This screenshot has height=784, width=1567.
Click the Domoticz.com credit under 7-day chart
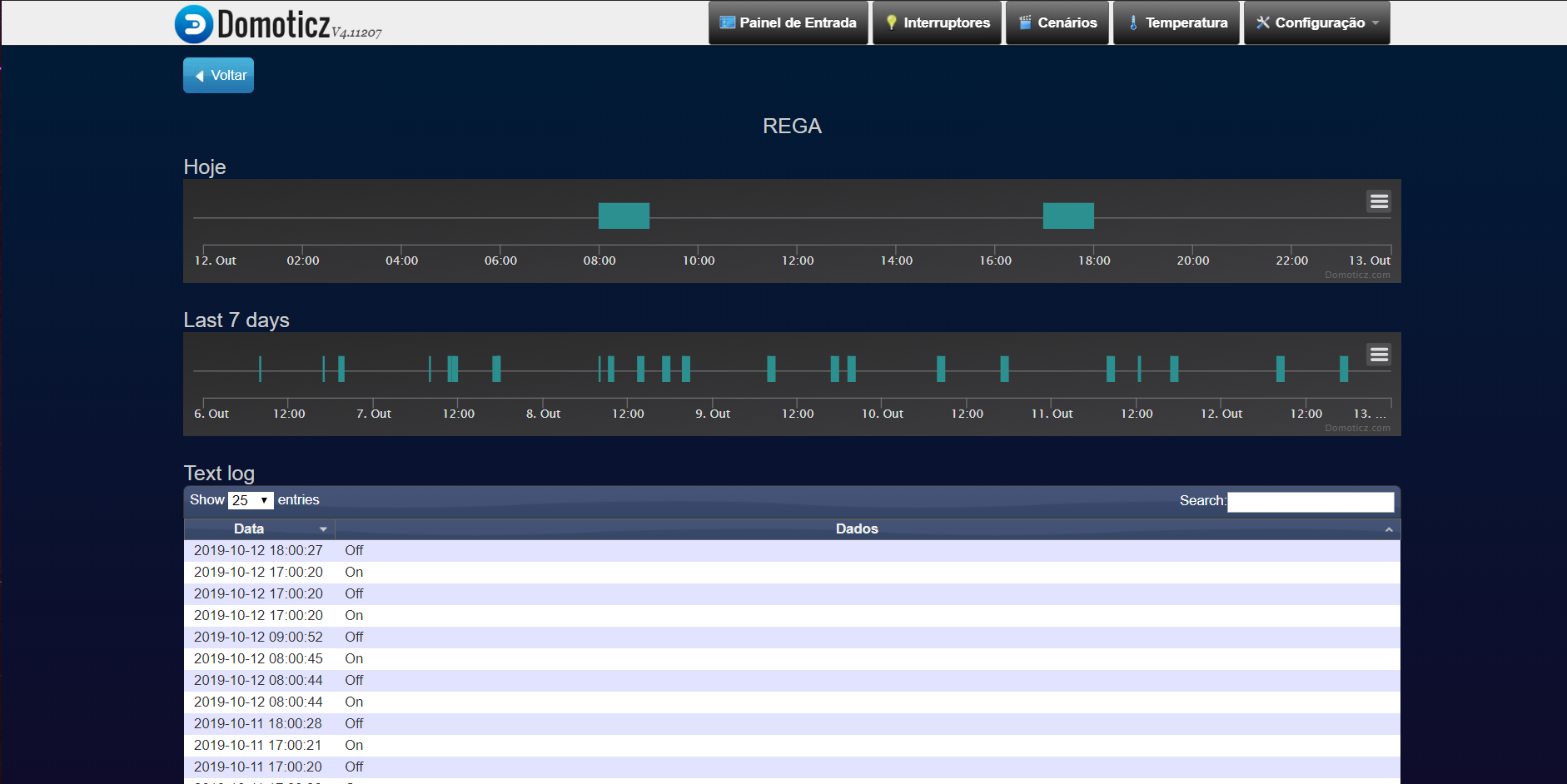pyautogui.click(x=1357, y=428)
